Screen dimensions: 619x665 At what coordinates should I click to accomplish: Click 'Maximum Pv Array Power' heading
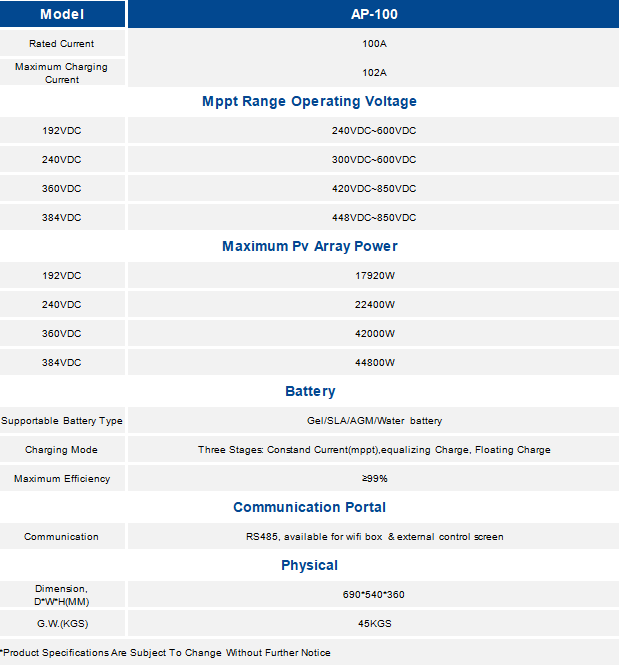coord(310,246)
